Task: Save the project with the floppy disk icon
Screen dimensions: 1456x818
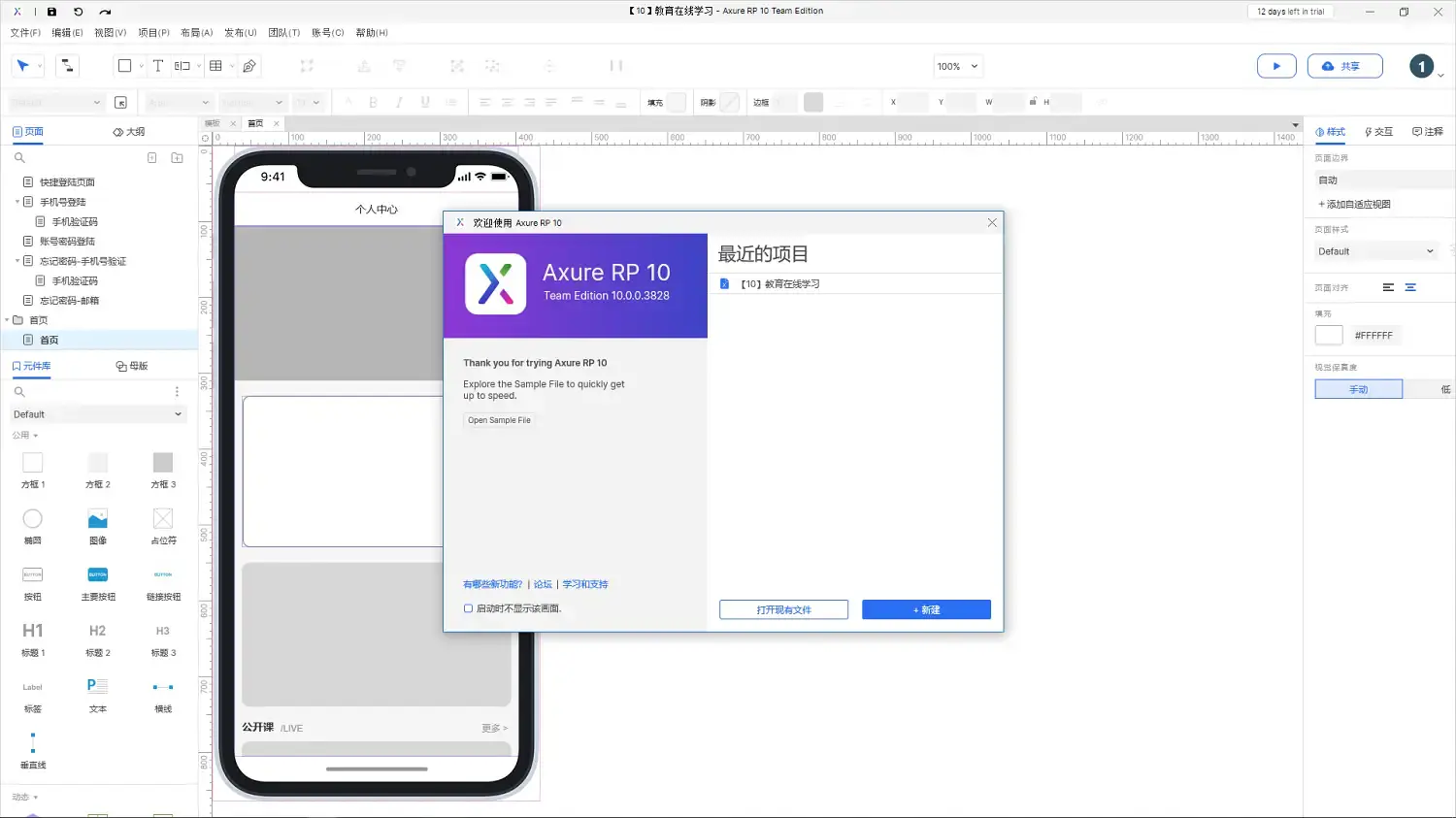Action: (x=52, y=12)
